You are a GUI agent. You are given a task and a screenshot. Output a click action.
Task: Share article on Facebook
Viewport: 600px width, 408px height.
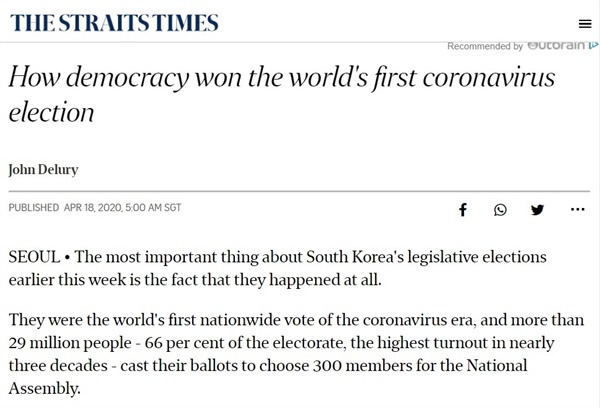click(x=463, y=209)
